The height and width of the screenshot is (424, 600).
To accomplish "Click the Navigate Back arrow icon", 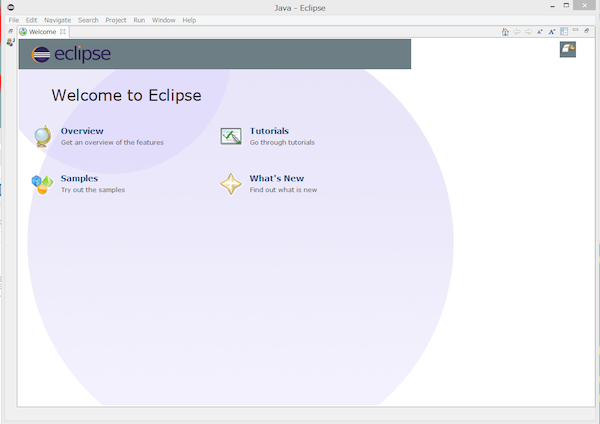I will (x=517, y=32).
